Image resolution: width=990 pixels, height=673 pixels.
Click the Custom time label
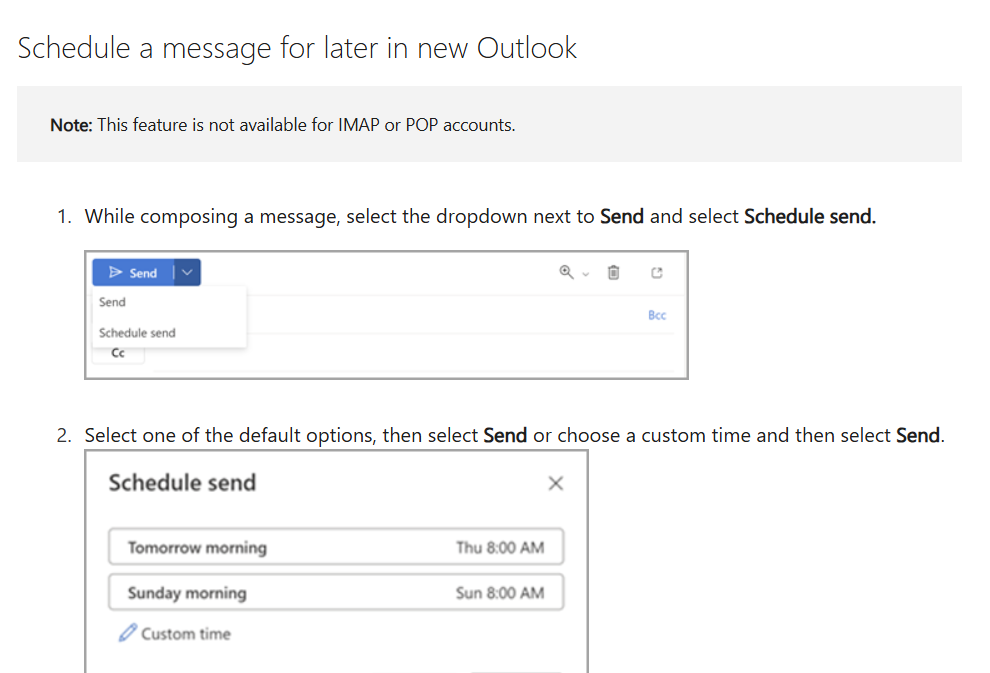(x=186, y=634)
